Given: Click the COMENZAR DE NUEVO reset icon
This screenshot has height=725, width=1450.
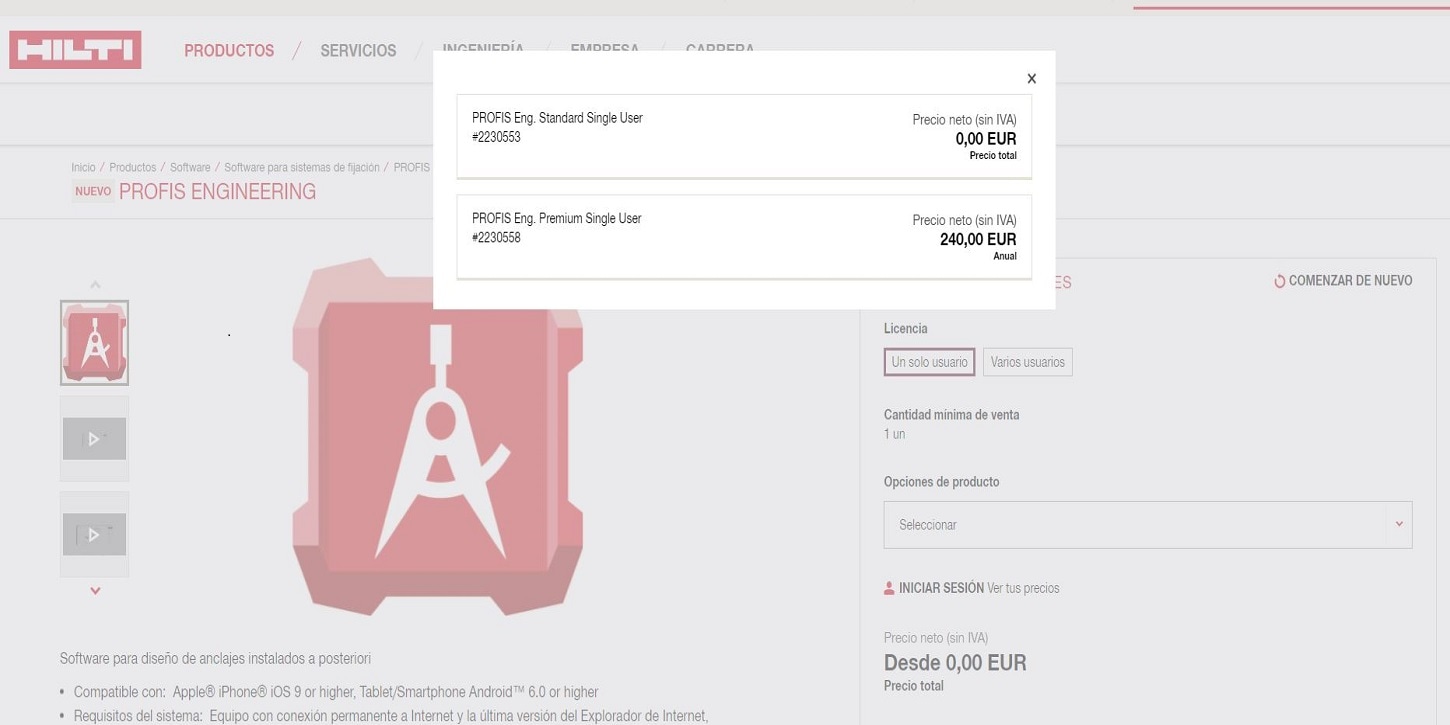Looking at the screenshot, I should click(x=1279, y=281).
